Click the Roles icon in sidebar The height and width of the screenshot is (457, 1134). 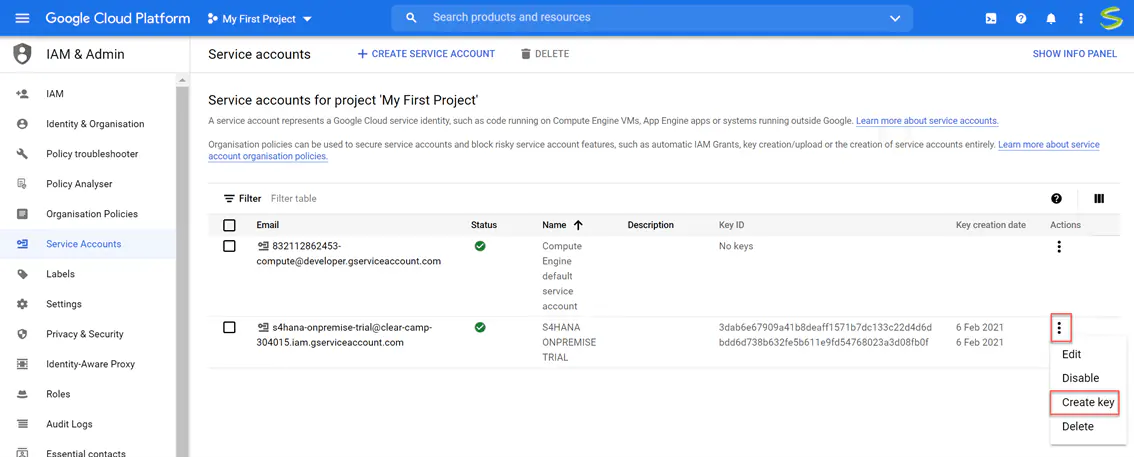(22, 394)
